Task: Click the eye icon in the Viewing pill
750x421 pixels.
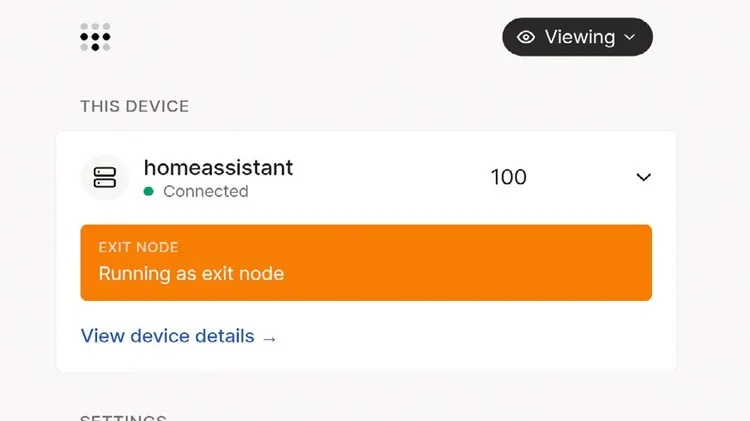Action: 526,37
